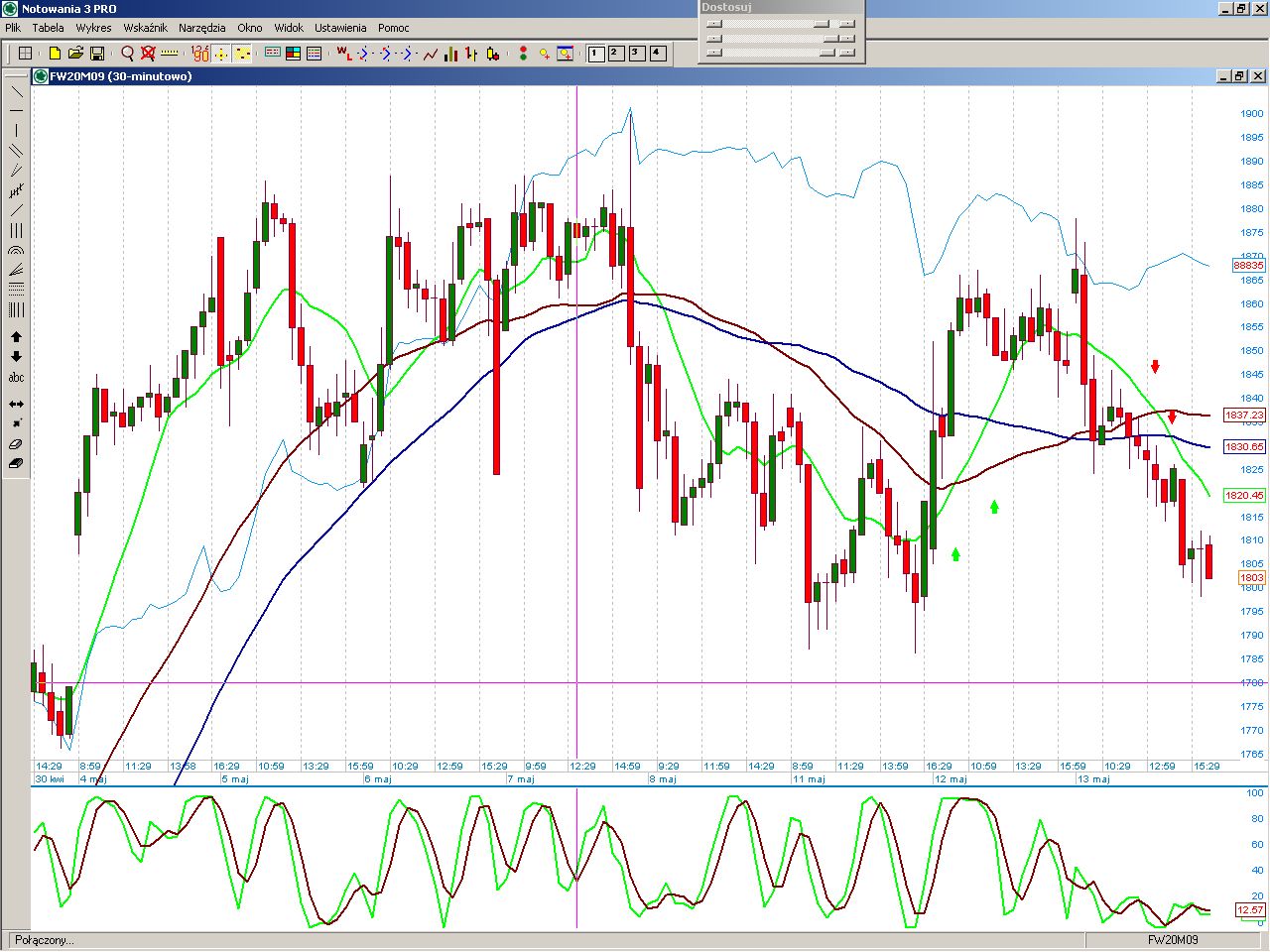Click the grid table icon in toolbar
Image resolution: width=1270 pixels, height=952 pixels.
point(26,54)
